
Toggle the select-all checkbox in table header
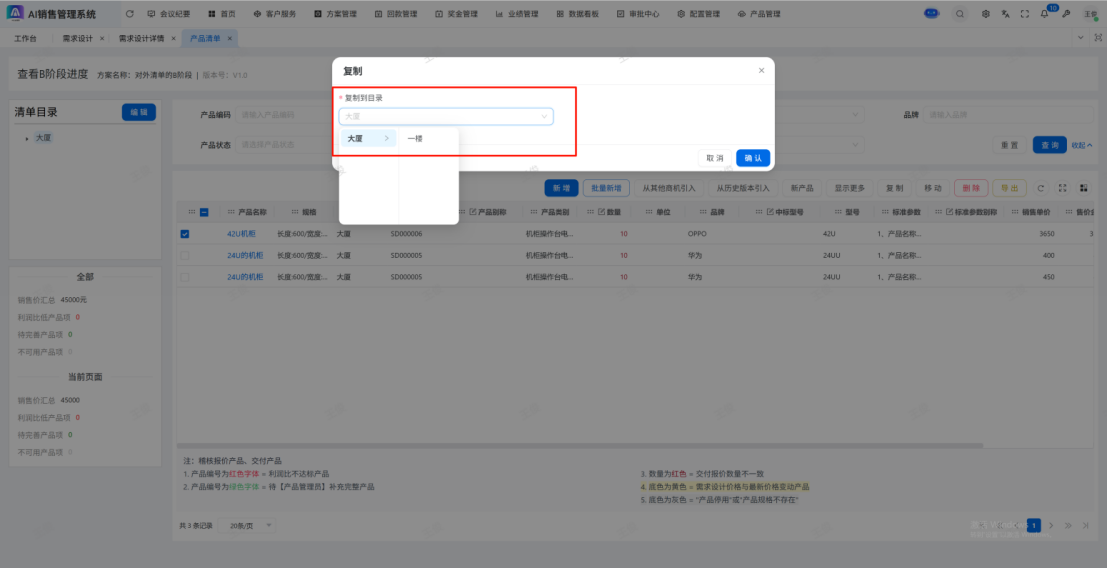(204, 212)
